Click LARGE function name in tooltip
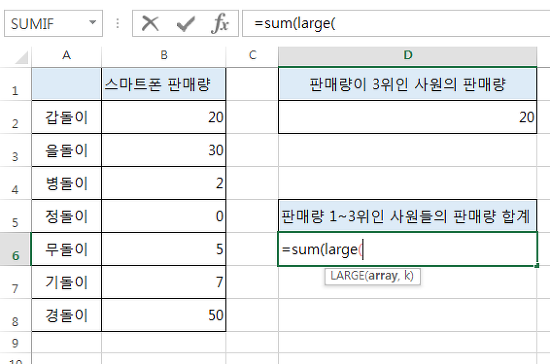 tap(347, 276)
